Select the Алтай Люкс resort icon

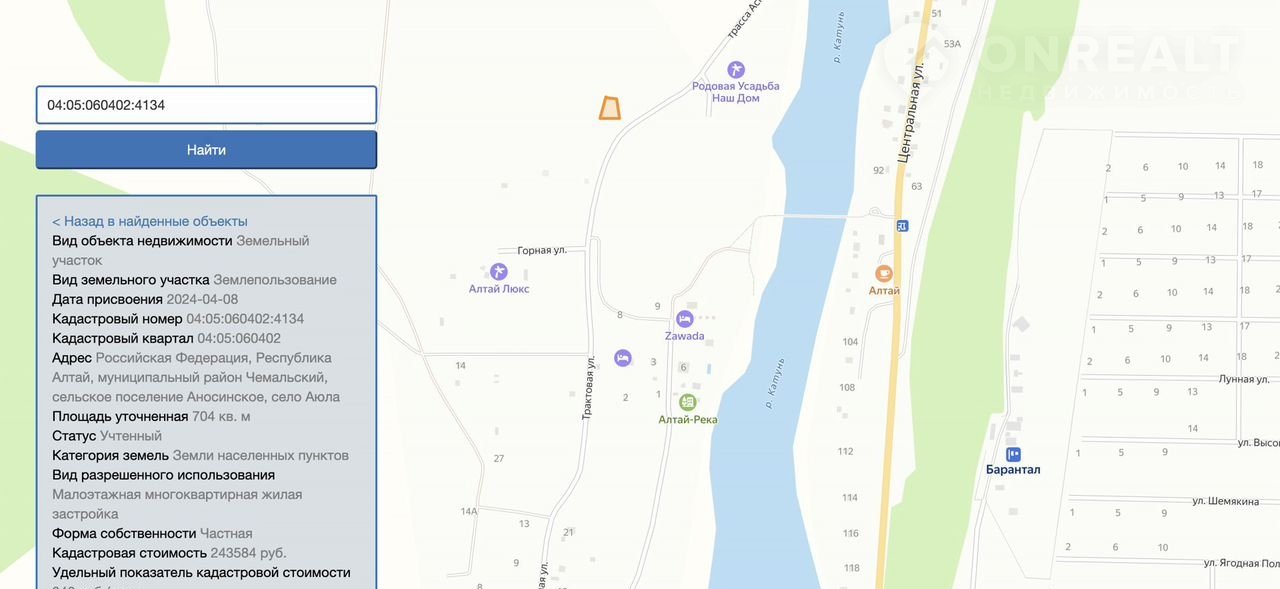pos(499,272)
